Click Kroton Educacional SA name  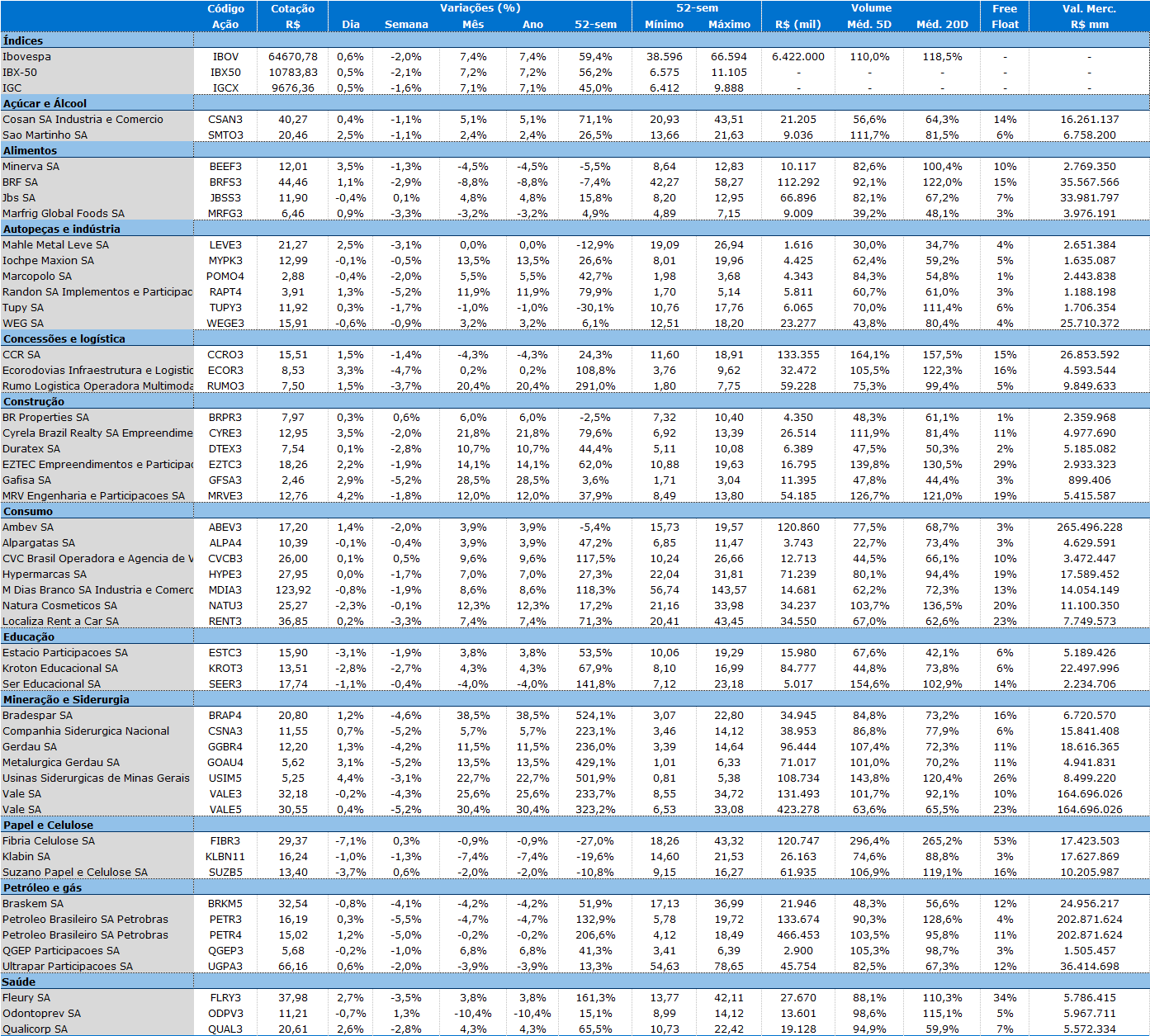(x=60, y=669)
